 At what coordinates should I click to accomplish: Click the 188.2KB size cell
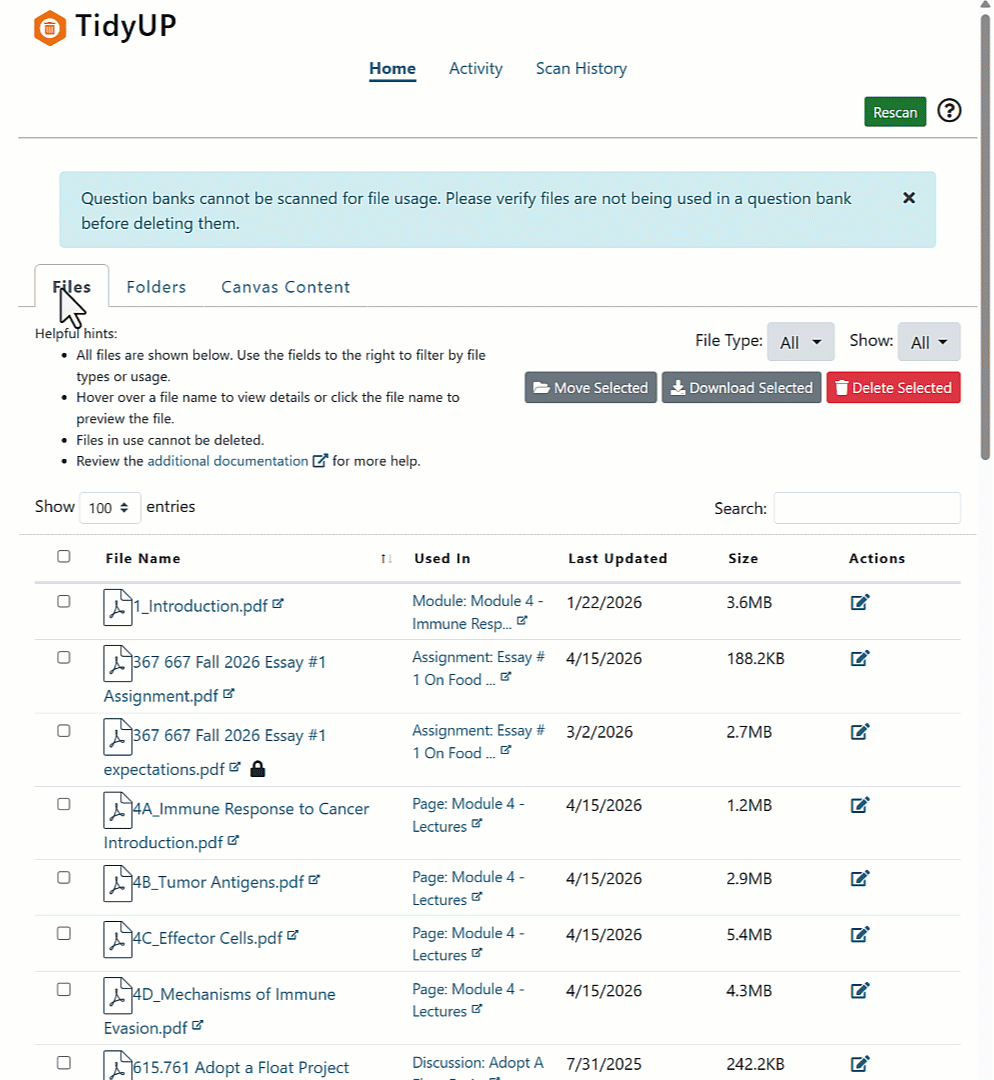click(x=755, y=658)
